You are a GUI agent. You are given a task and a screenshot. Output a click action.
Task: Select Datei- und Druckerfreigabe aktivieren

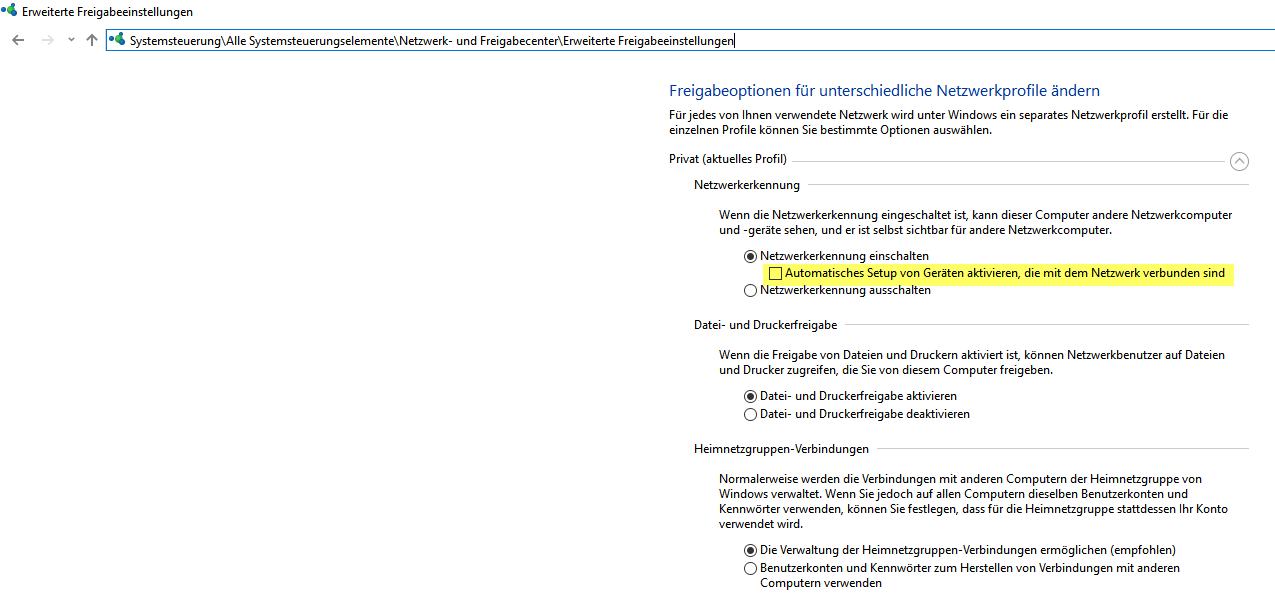click(751, 396)
